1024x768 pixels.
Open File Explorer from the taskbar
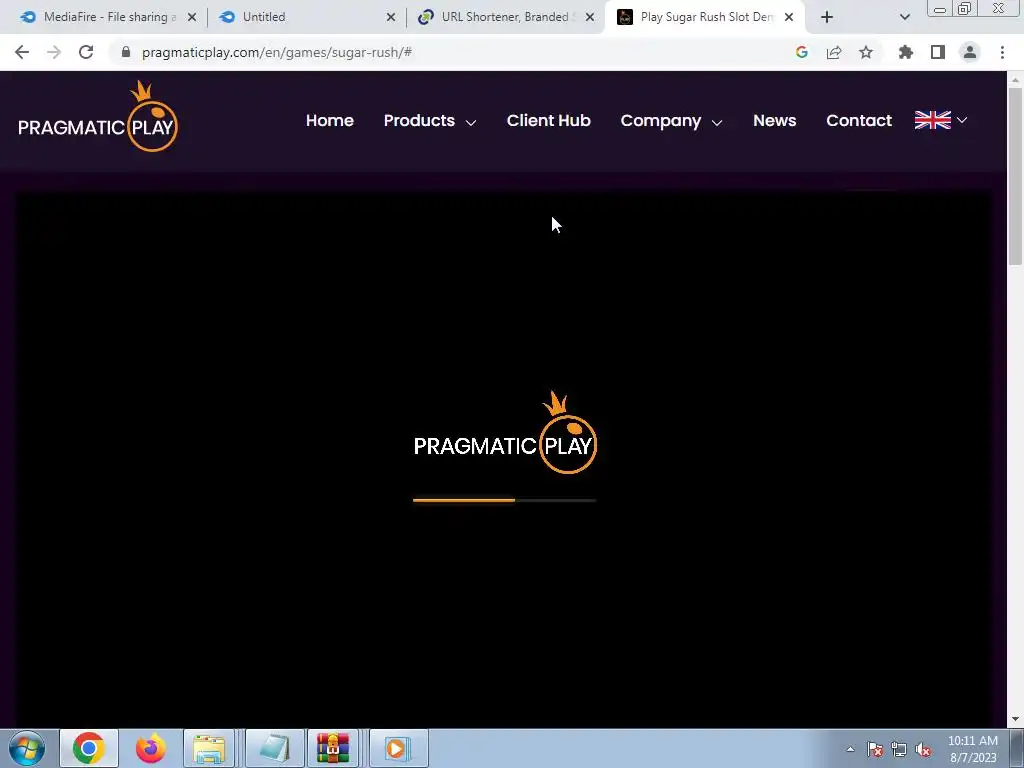click(209, 748)
